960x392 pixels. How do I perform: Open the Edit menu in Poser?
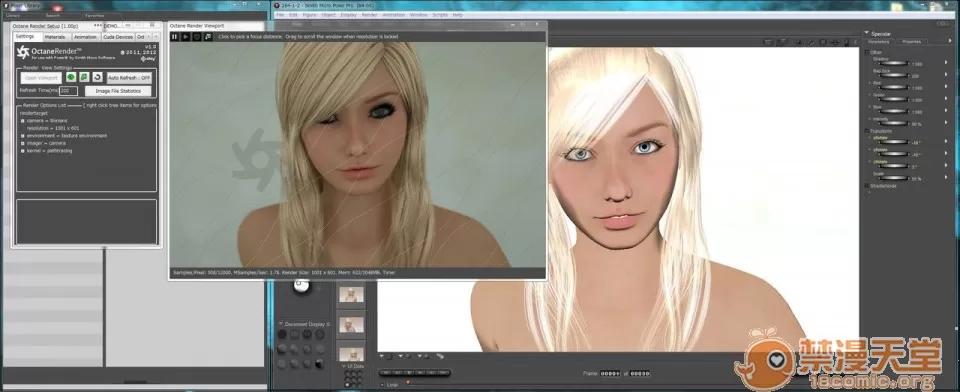pos(293,14)
